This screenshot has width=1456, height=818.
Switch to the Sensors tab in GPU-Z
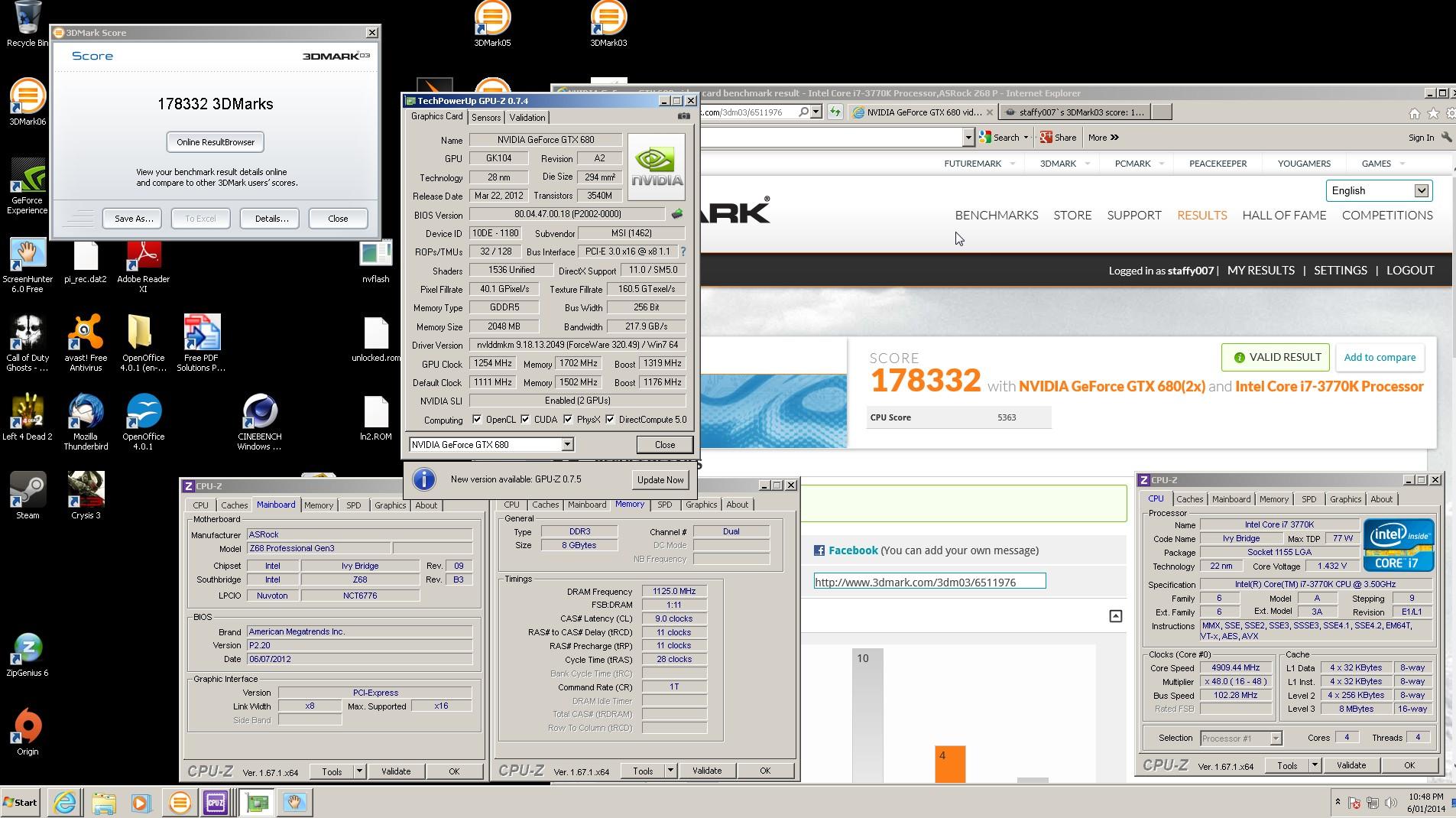click(x=486, y=117)
